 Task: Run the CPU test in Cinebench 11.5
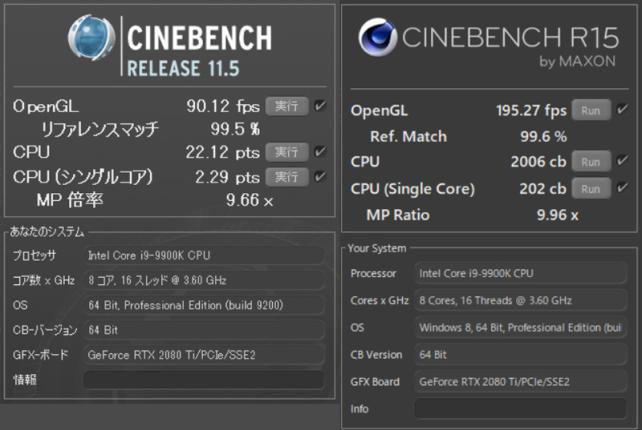[287, 152]
